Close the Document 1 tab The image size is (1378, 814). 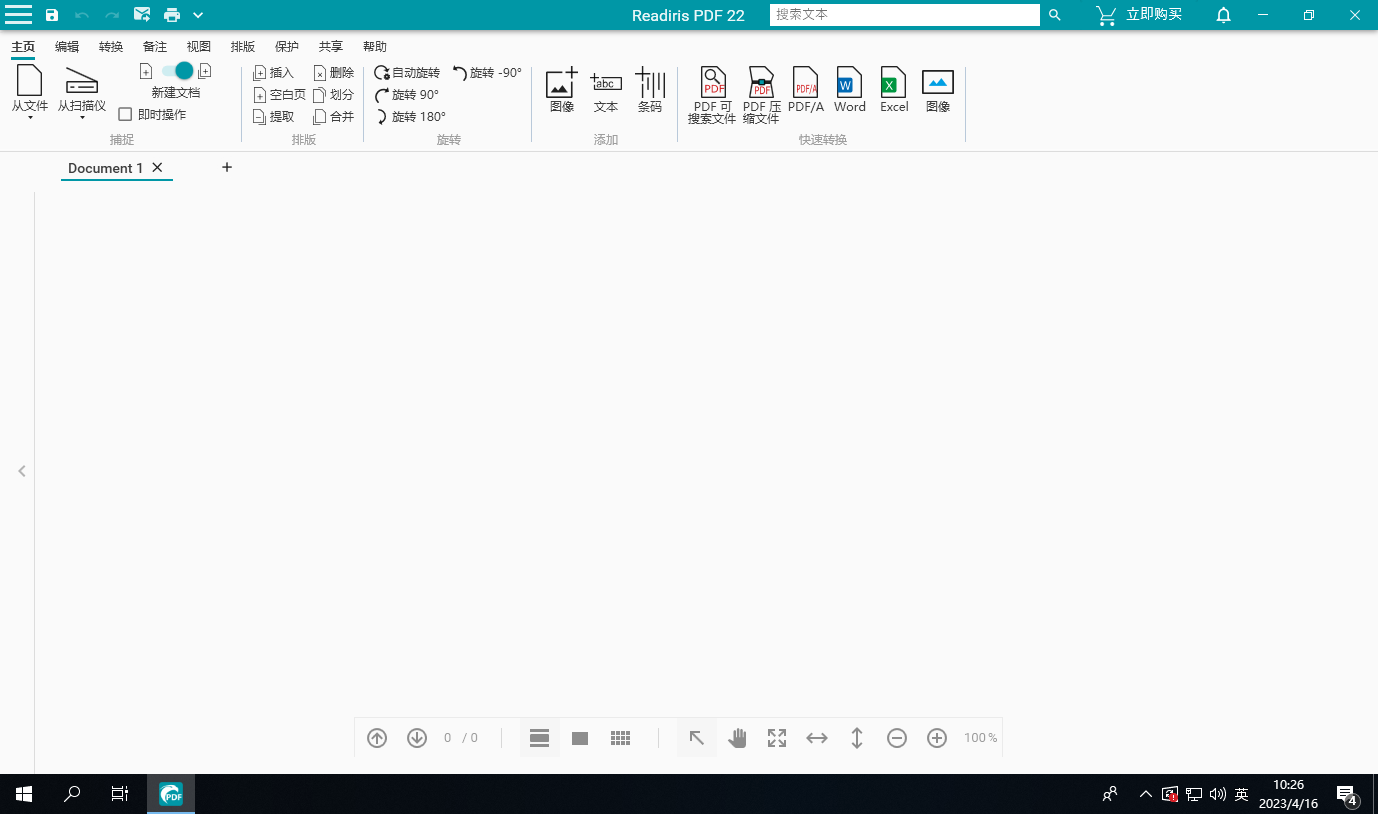coord(157,168)
